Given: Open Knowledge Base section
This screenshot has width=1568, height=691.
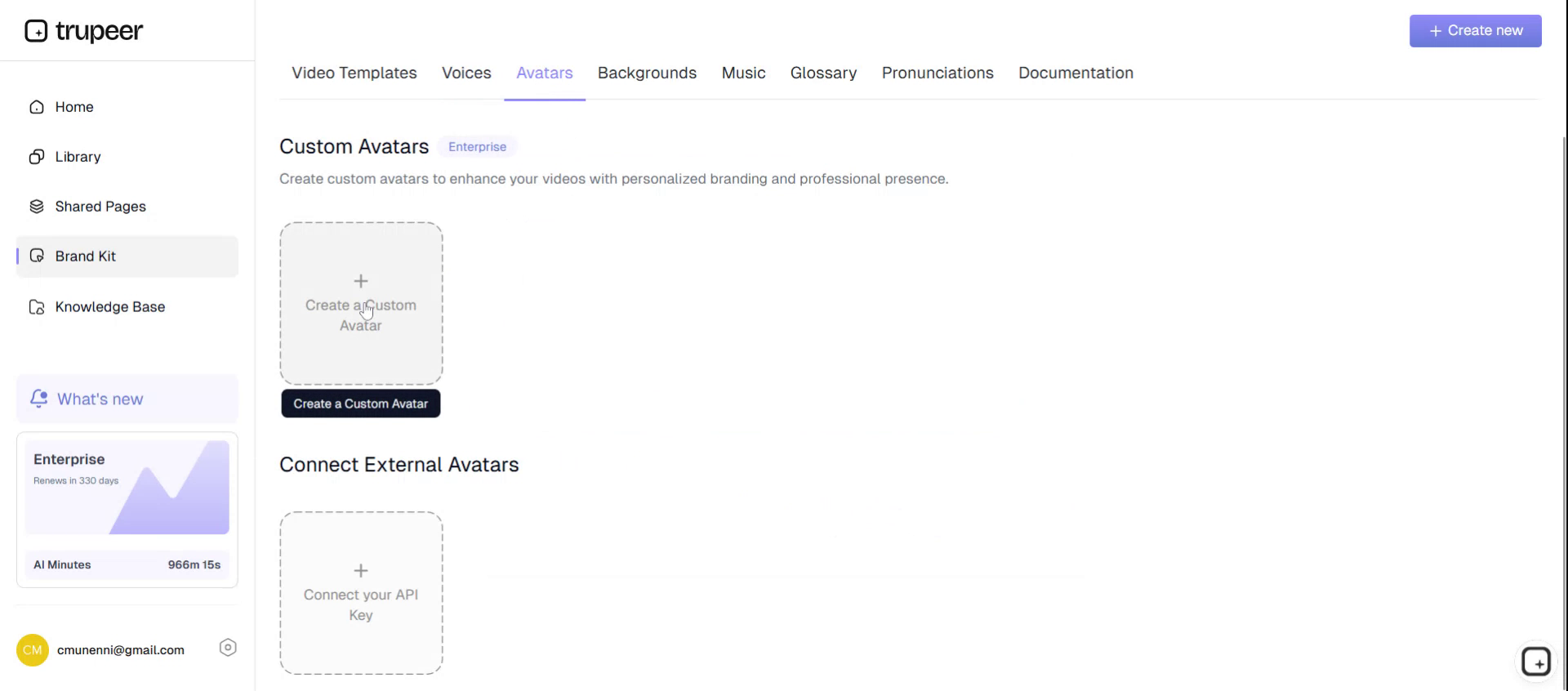Looking at the screenshot, I should click(127, 307).
